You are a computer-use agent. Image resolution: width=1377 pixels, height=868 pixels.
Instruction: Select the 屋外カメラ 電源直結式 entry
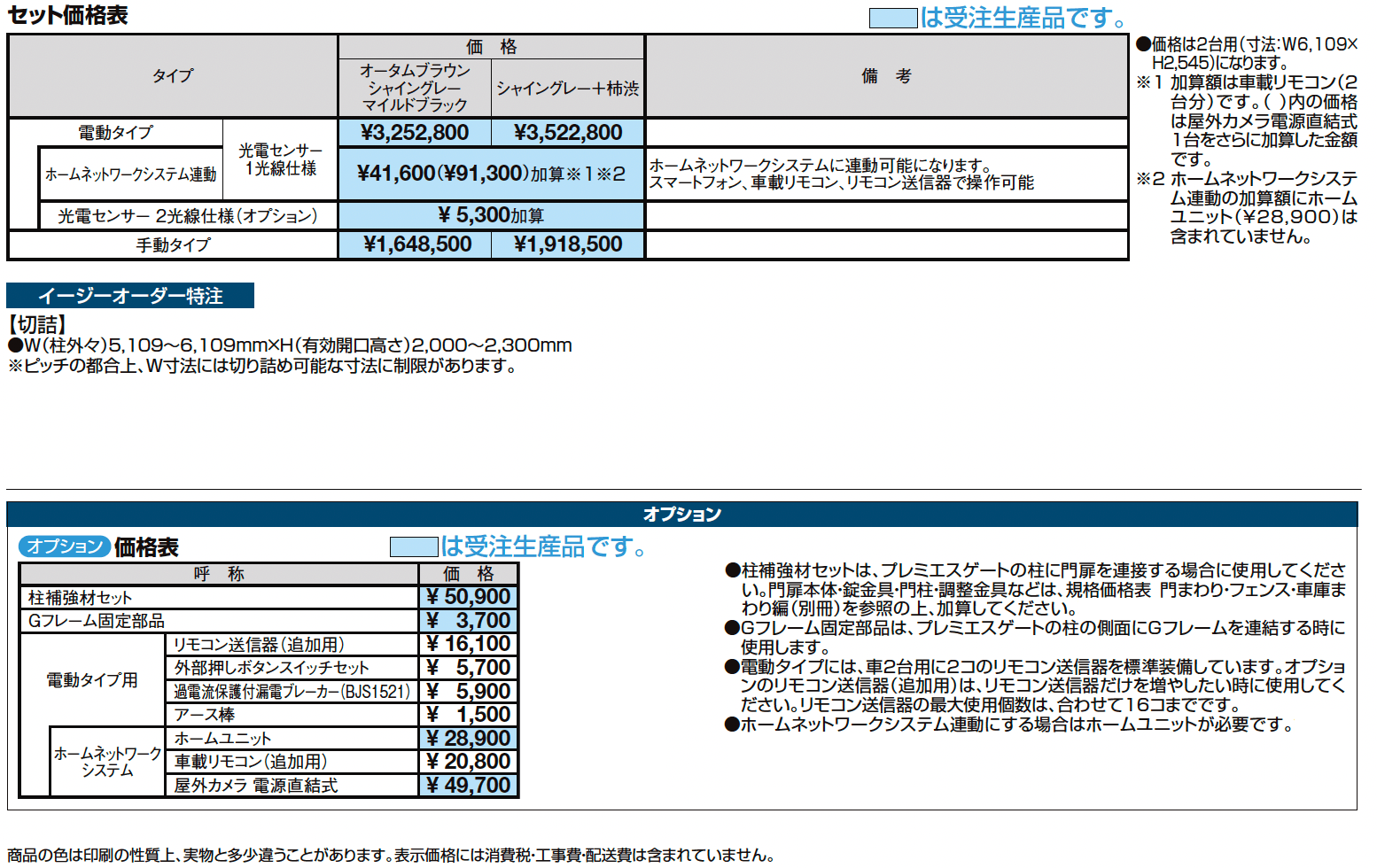point(292,785)
